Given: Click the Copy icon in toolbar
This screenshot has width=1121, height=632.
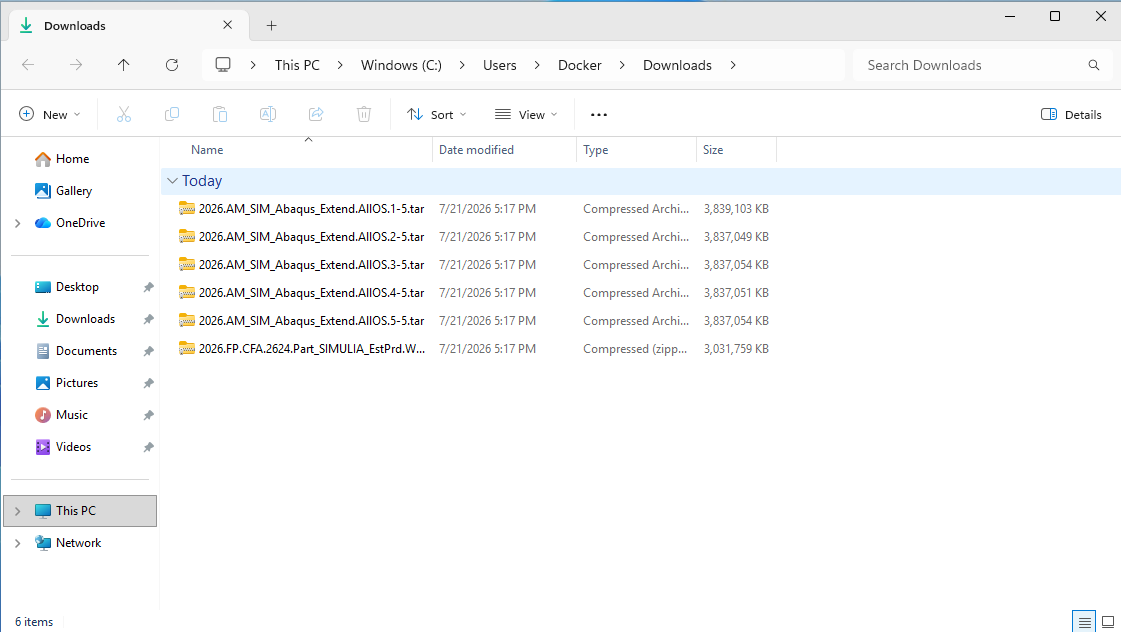Looking at the screenshot, I should [x=172, y=114].
